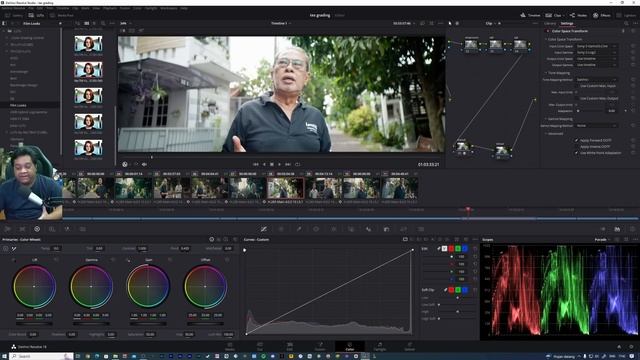Open the Tone Mapping Method dropdown

click(596, 80)
